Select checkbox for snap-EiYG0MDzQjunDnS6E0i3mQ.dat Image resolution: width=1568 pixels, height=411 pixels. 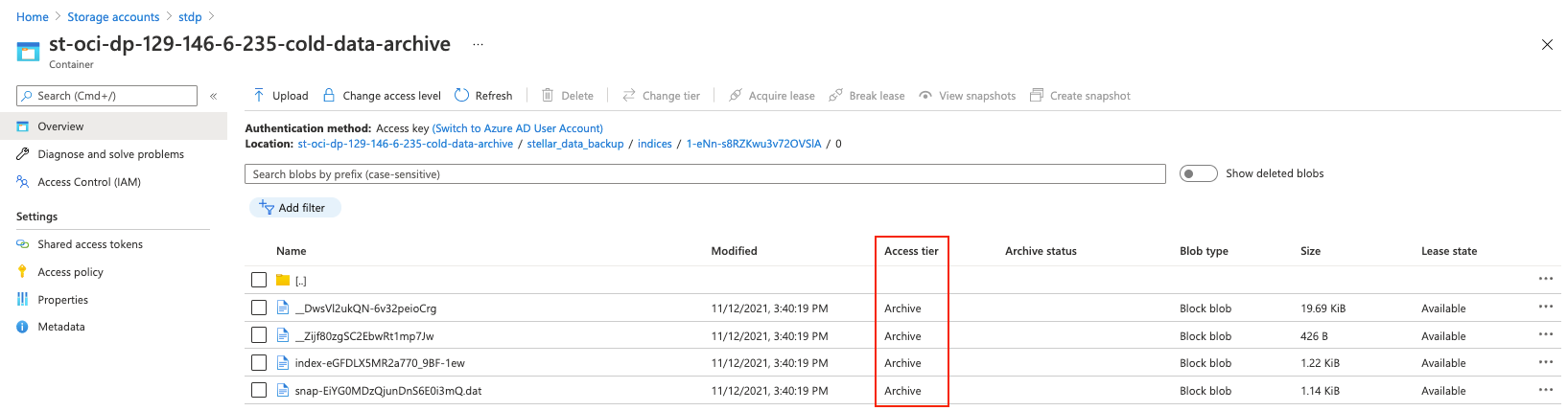pyautogui.click(x=259, y=391)
